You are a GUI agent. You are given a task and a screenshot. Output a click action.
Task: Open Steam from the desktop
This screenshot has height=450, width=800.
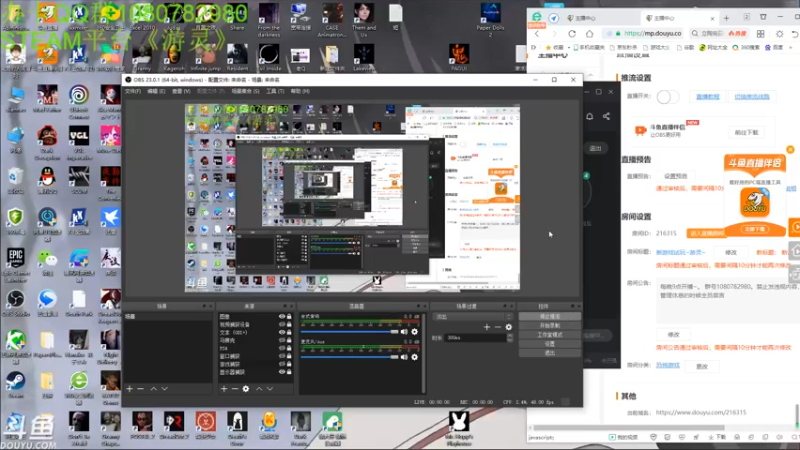coord(15,385)
